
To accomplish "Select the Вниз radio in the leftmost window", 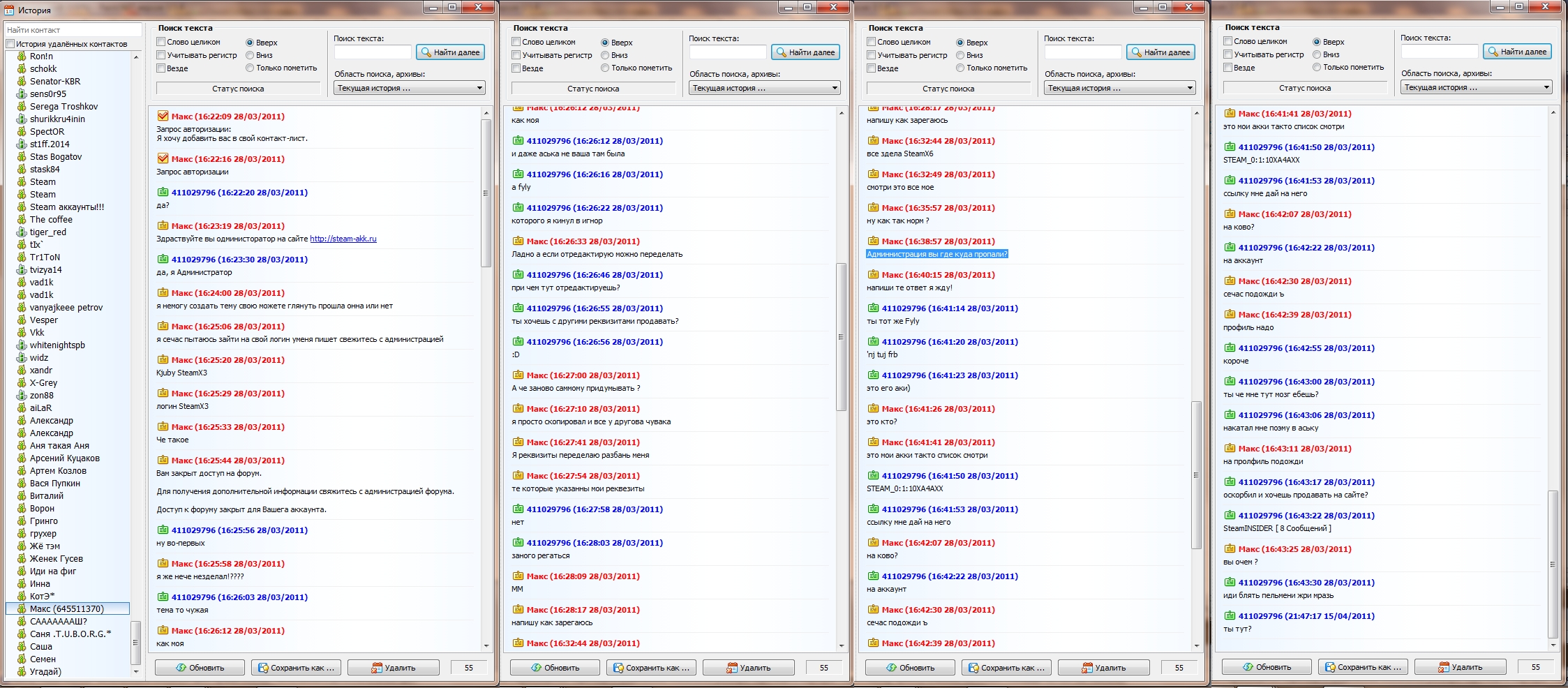I will click(250, 55).
